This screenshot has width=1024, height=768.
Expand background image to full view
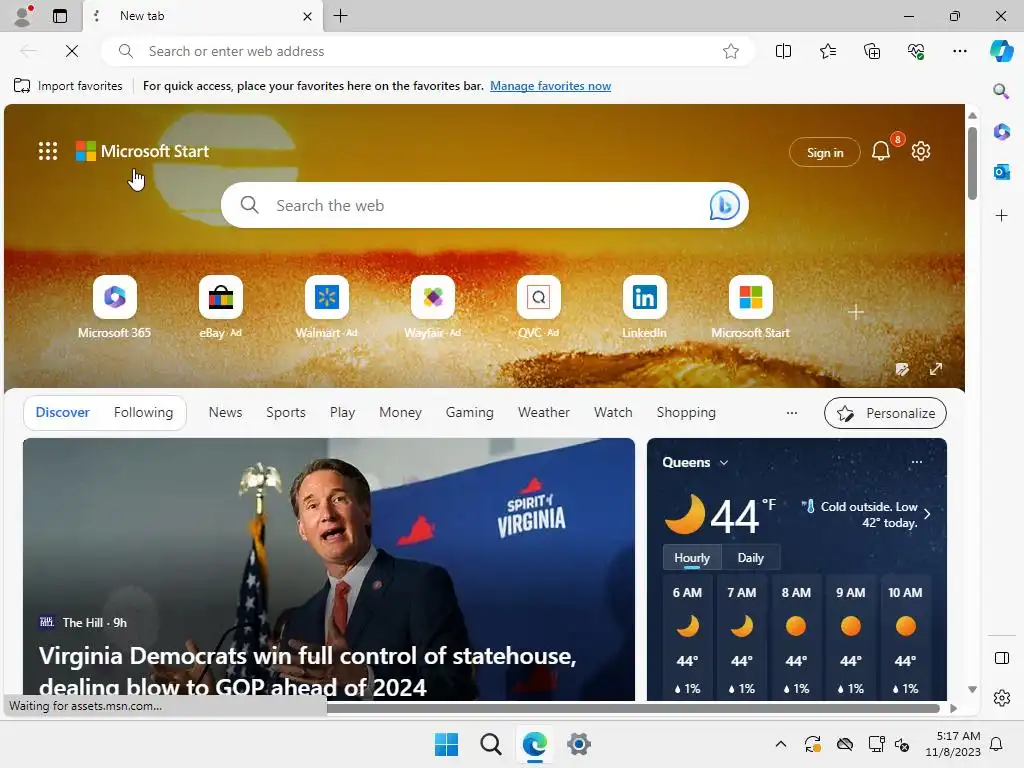[x=936, y=369]
